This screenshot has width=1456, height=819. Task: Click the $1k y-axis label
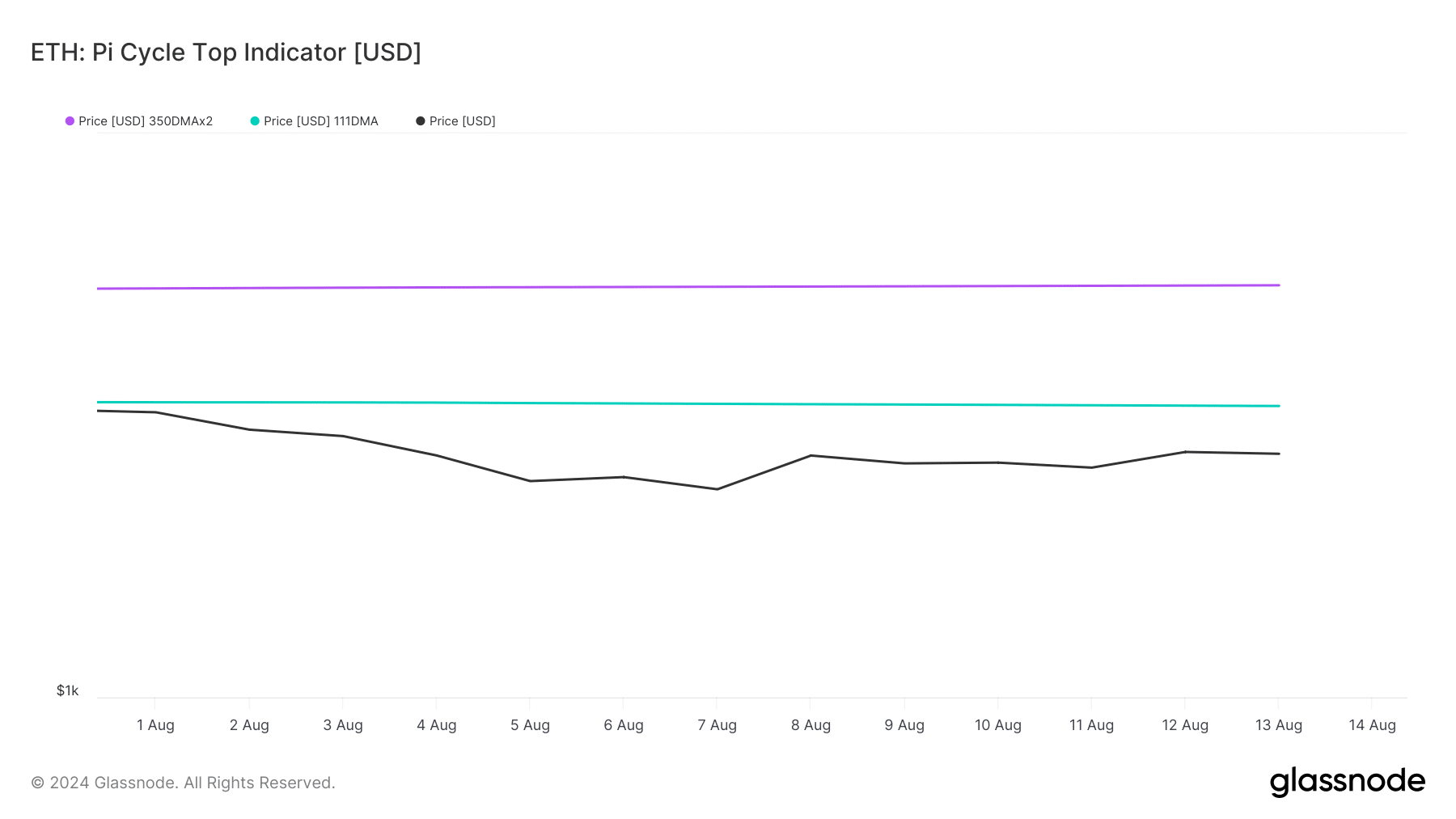(67, 690)
